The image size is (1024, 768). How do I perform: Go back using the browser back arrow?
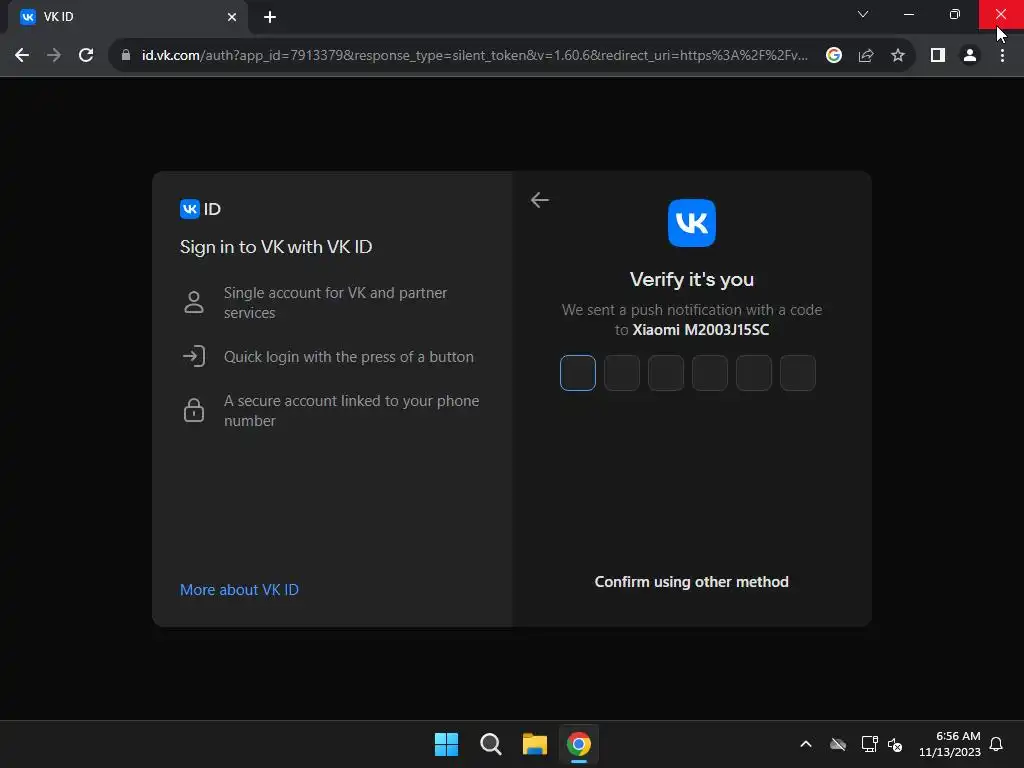point(22,56)
